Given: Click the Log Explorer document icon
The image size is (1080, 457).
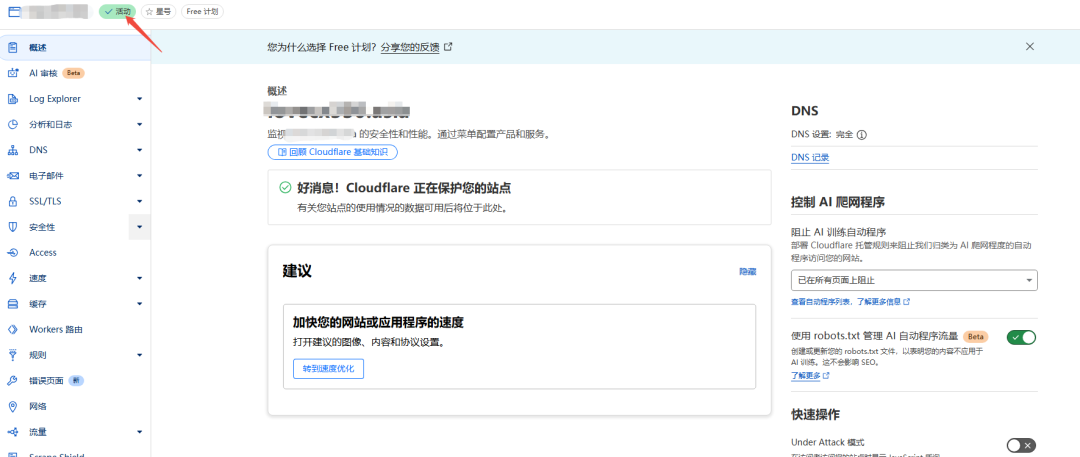Looking at the screenshot, I should tap(12, 99).
